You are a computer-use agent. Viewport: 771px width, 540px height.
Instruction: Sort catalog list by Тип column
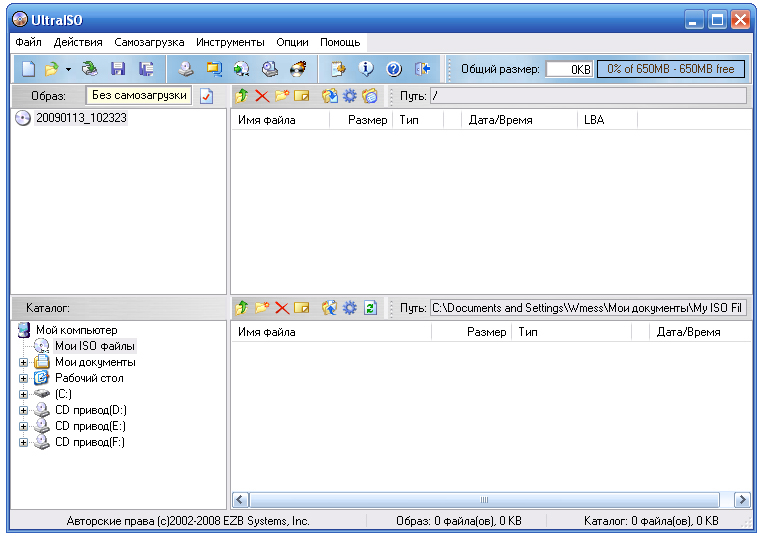pyautogui.click(x=571, y=332)
